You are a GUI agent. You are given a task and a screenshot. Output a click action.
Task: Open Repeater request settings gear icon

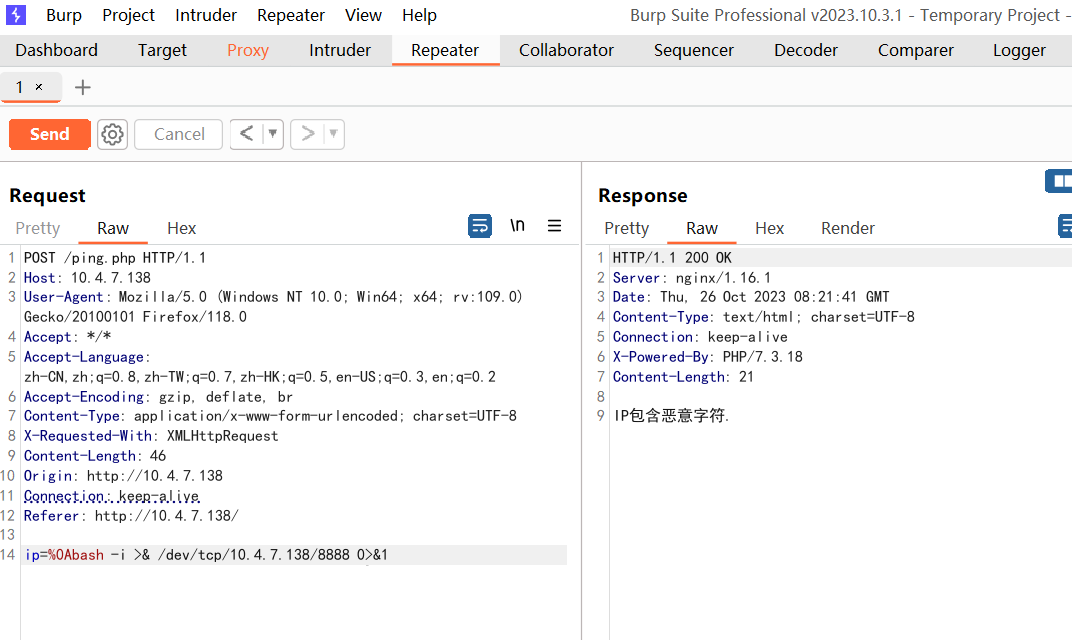click(x=112, y=134)
